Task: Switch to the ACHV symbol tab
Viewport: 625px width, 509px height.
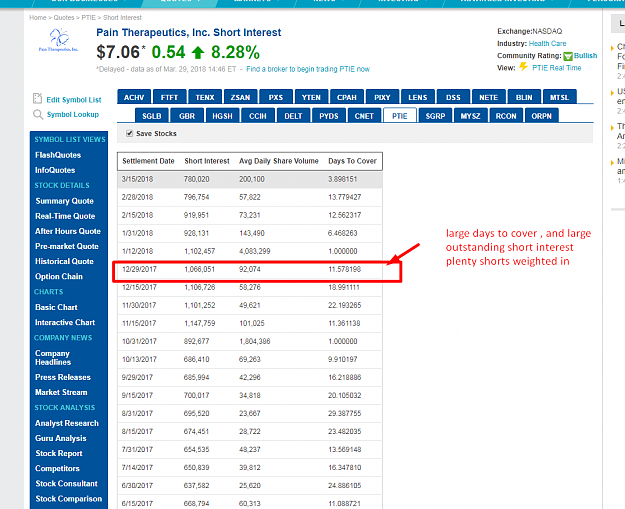Action: click(134, 97)
